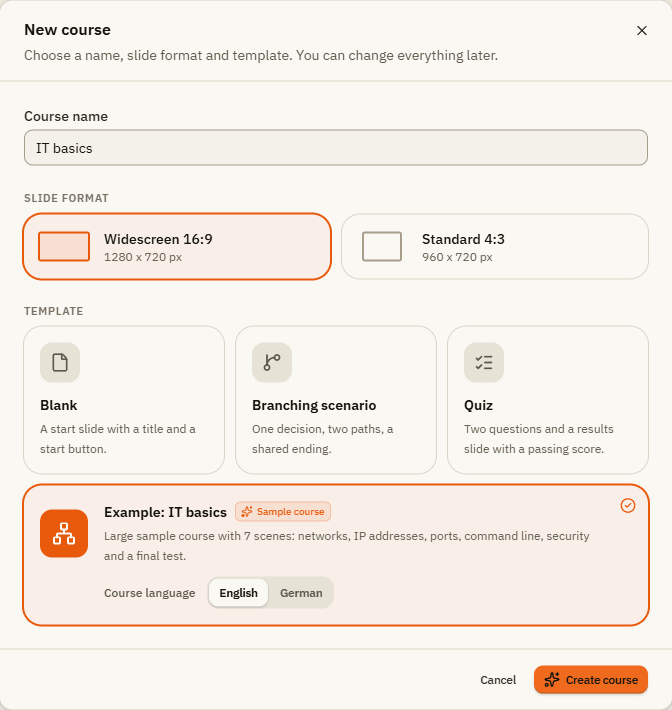Click the Cancel button
672x710 pixels.
point(498,680)
